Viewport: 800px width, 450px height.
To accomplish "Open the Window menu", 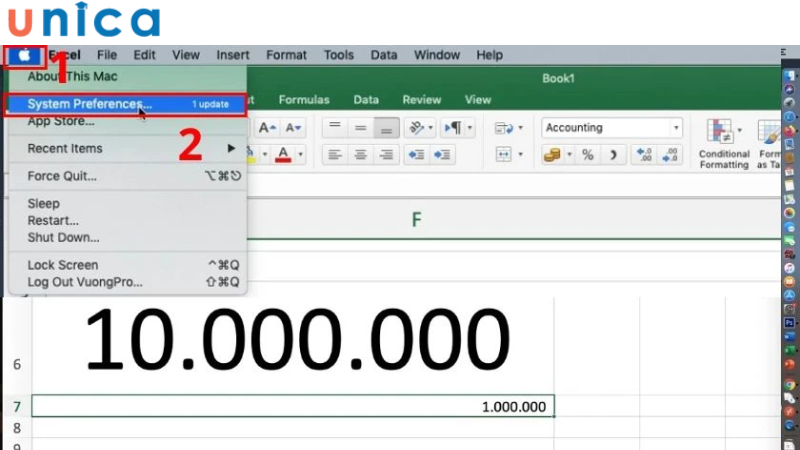I will [437, 55].
